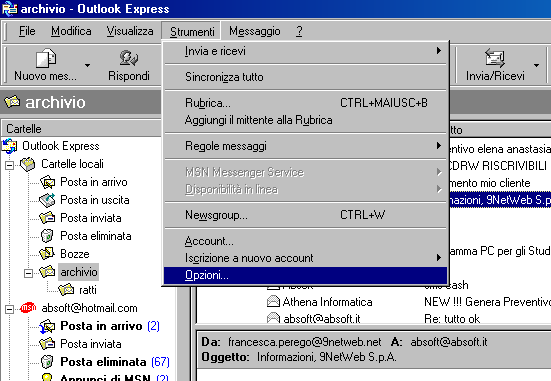The width and height of the screenshot is (551, 381).
Task: Click the hotmail Posta inviata icon
Action: tap(47, 344)
